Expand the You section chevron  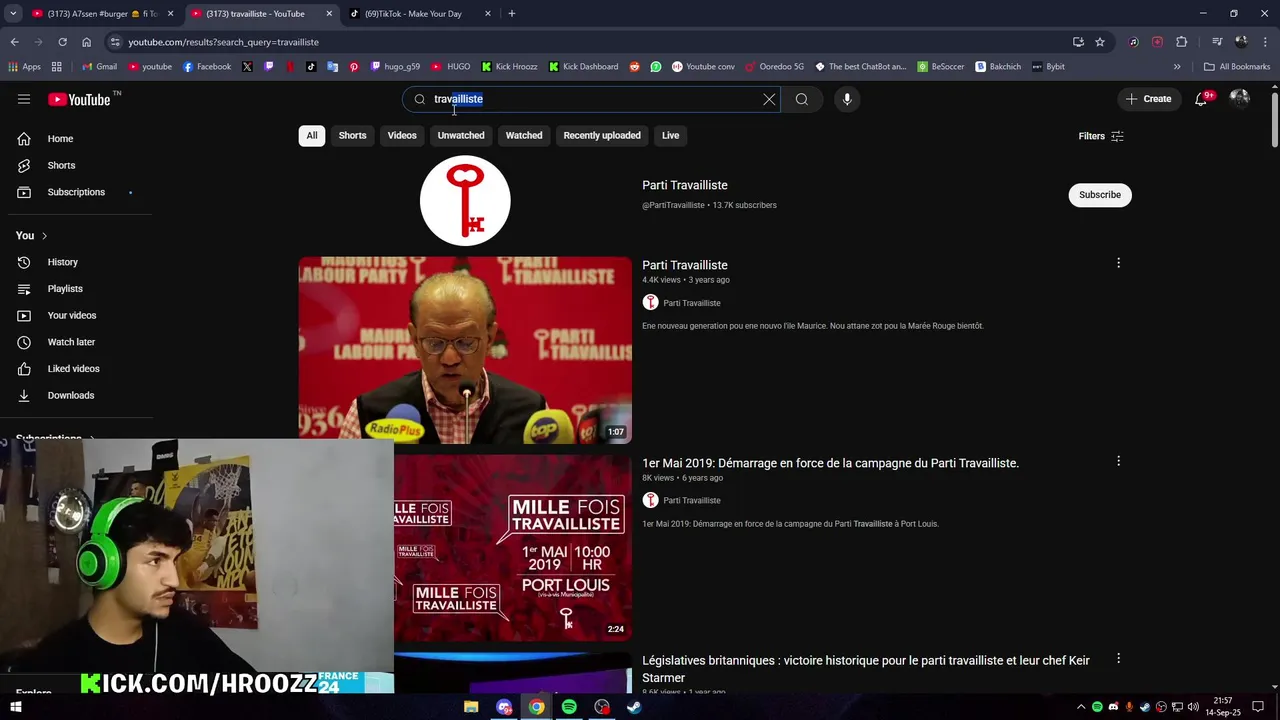[44, 236]
